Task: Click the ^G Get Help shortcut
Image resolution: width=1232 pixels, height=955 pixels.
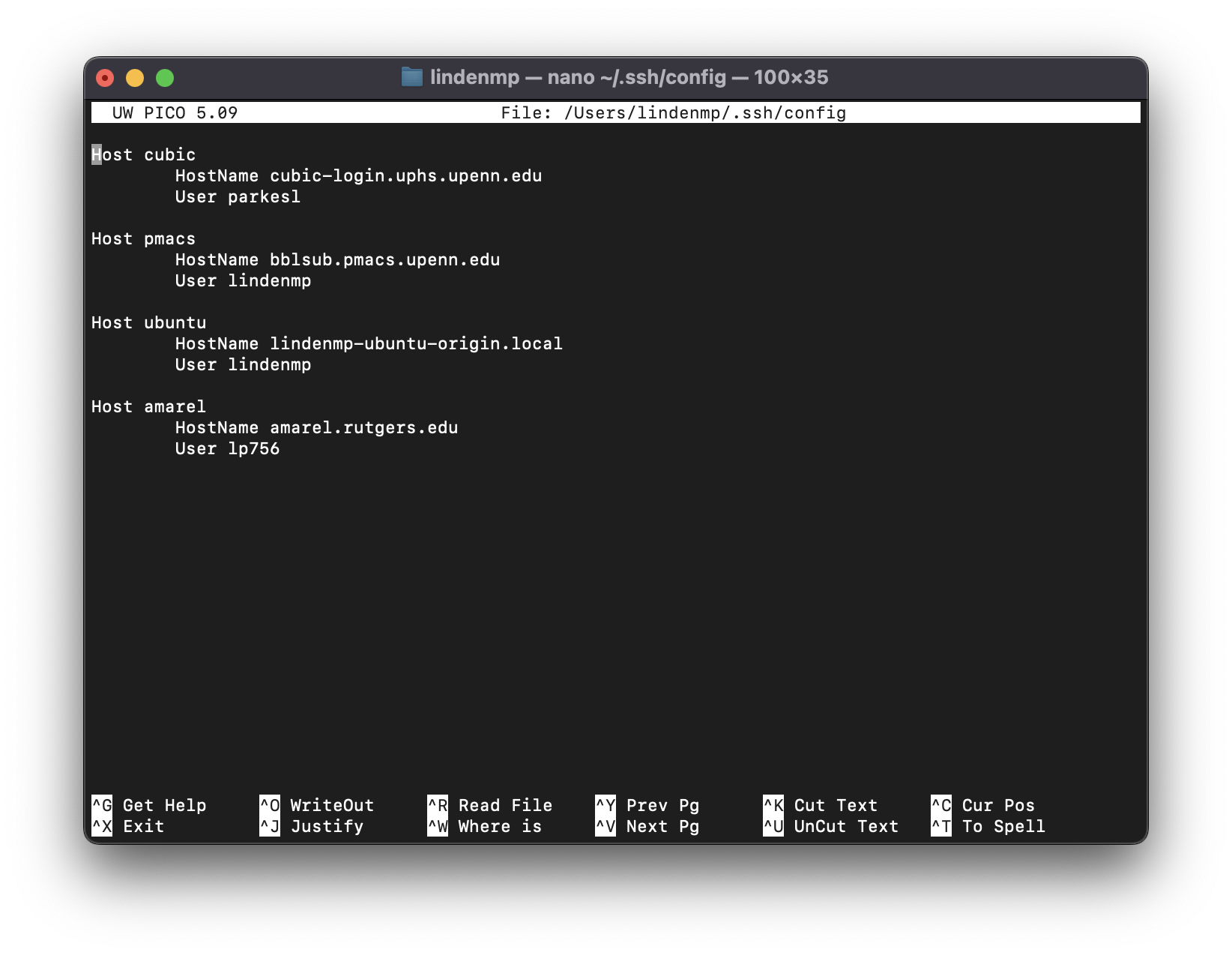Action: 149,805
